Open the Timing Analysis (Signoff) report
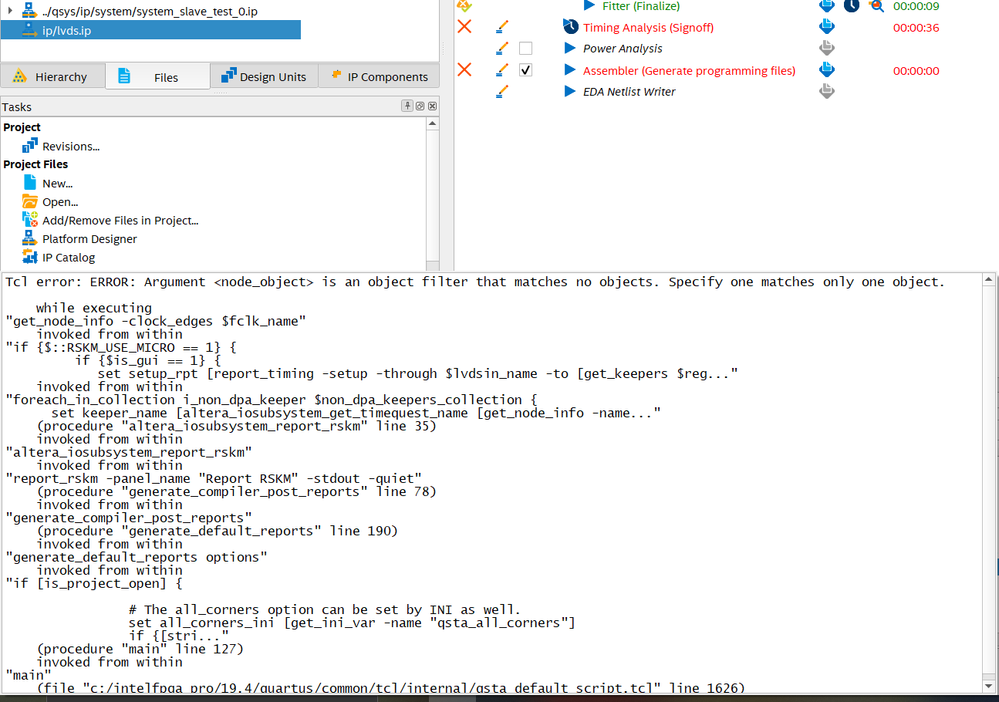The height and width of the screenshot is (702, 999). [826, 26]
